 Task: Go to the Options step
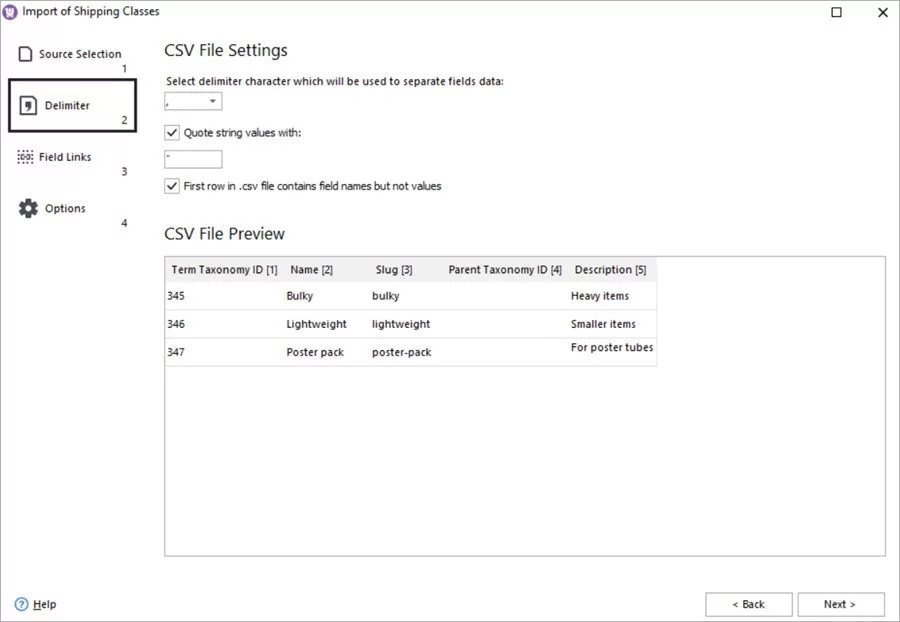click(x=64, y=207)
